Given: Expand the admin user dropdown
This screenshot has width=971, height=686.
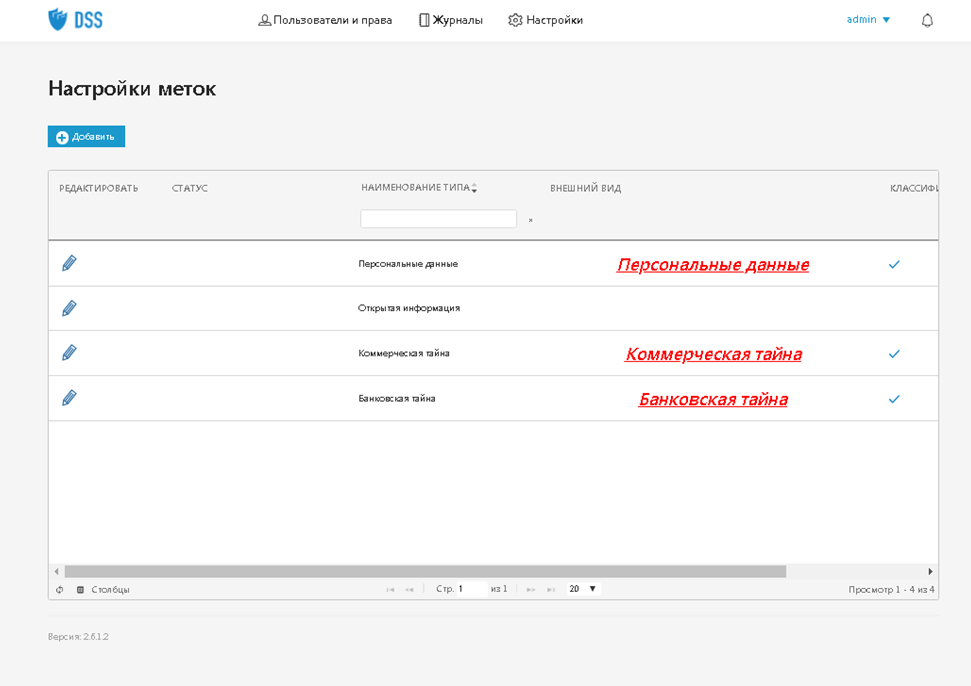Looking at the screenshot, I should pos(868,20).
